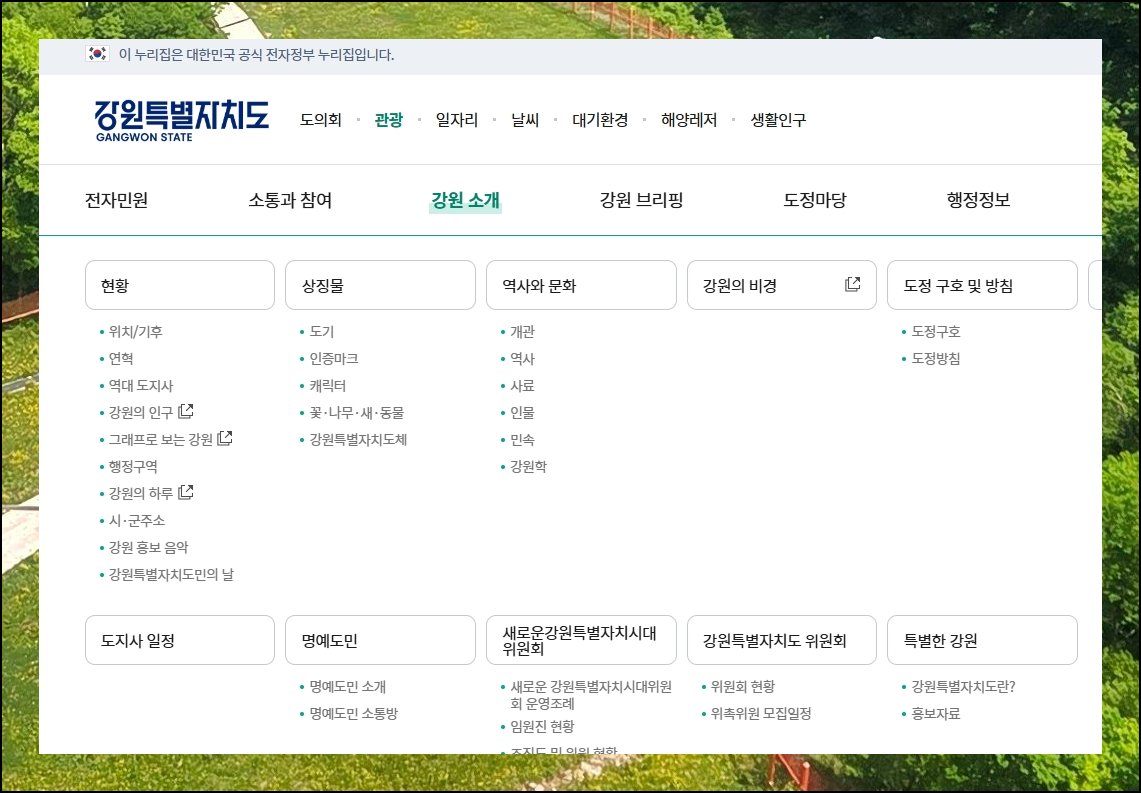The width and height of the screenshot is (1141, 793).
Task: Click external link icon beside 강원의 인구
Action: [186, 412]
